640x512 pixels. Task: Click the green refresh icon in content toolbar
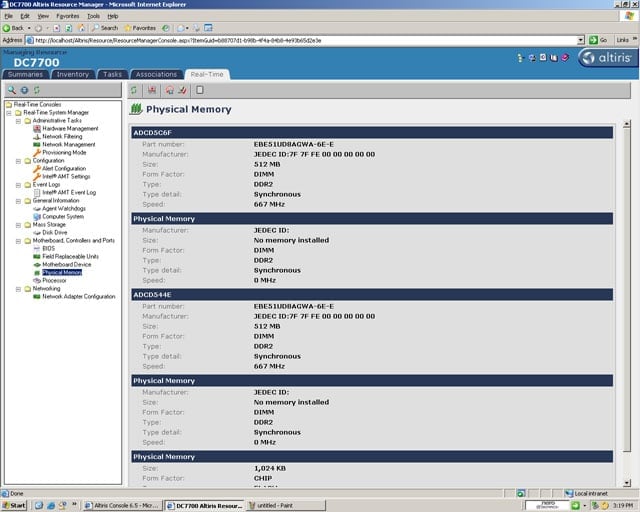pos(134,90)
